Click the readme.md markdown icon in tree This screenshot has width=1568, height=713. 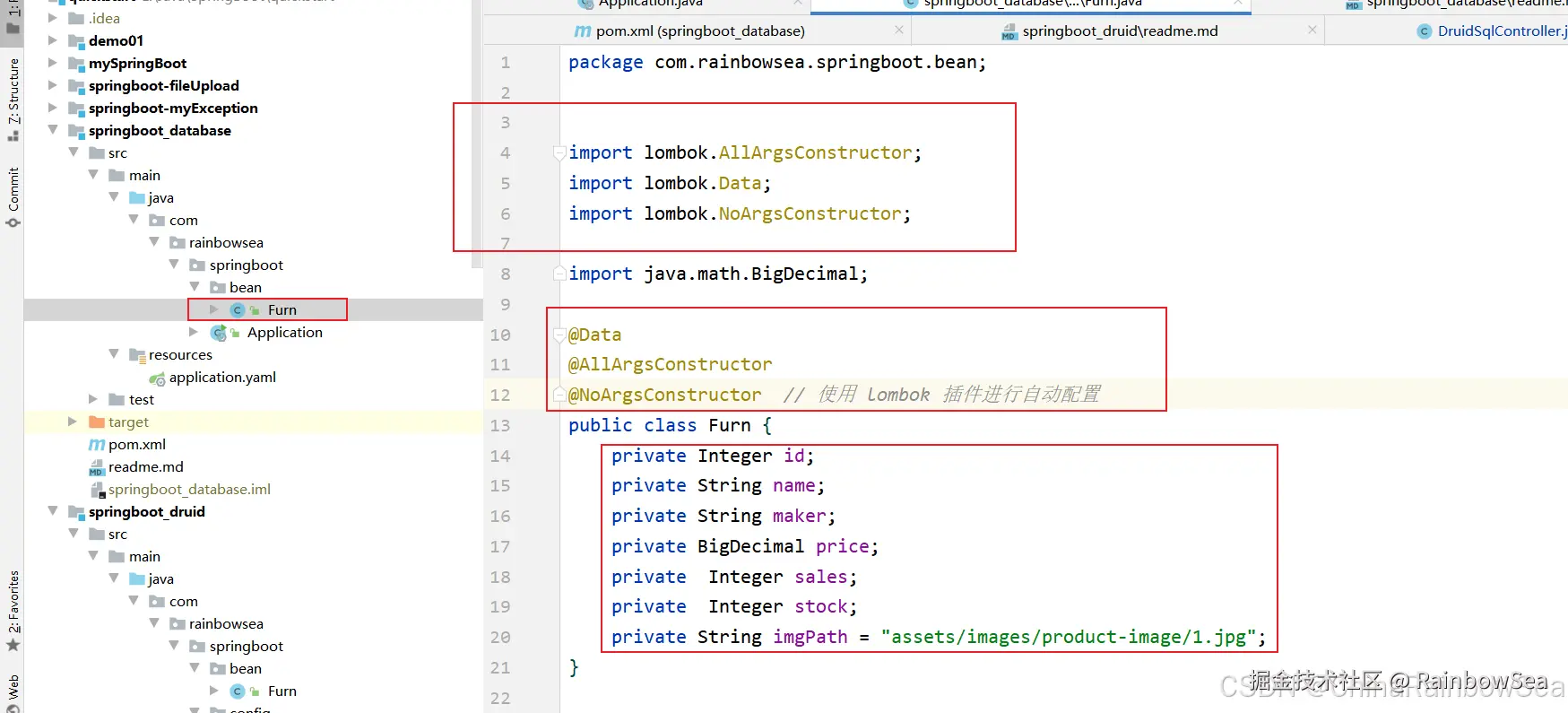pyautogui.click(x=97, y=467)
